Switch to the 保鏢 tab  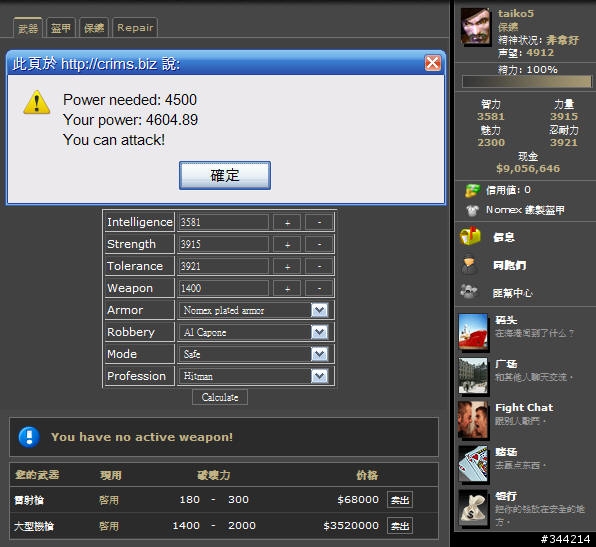click(x=94, y=28)
